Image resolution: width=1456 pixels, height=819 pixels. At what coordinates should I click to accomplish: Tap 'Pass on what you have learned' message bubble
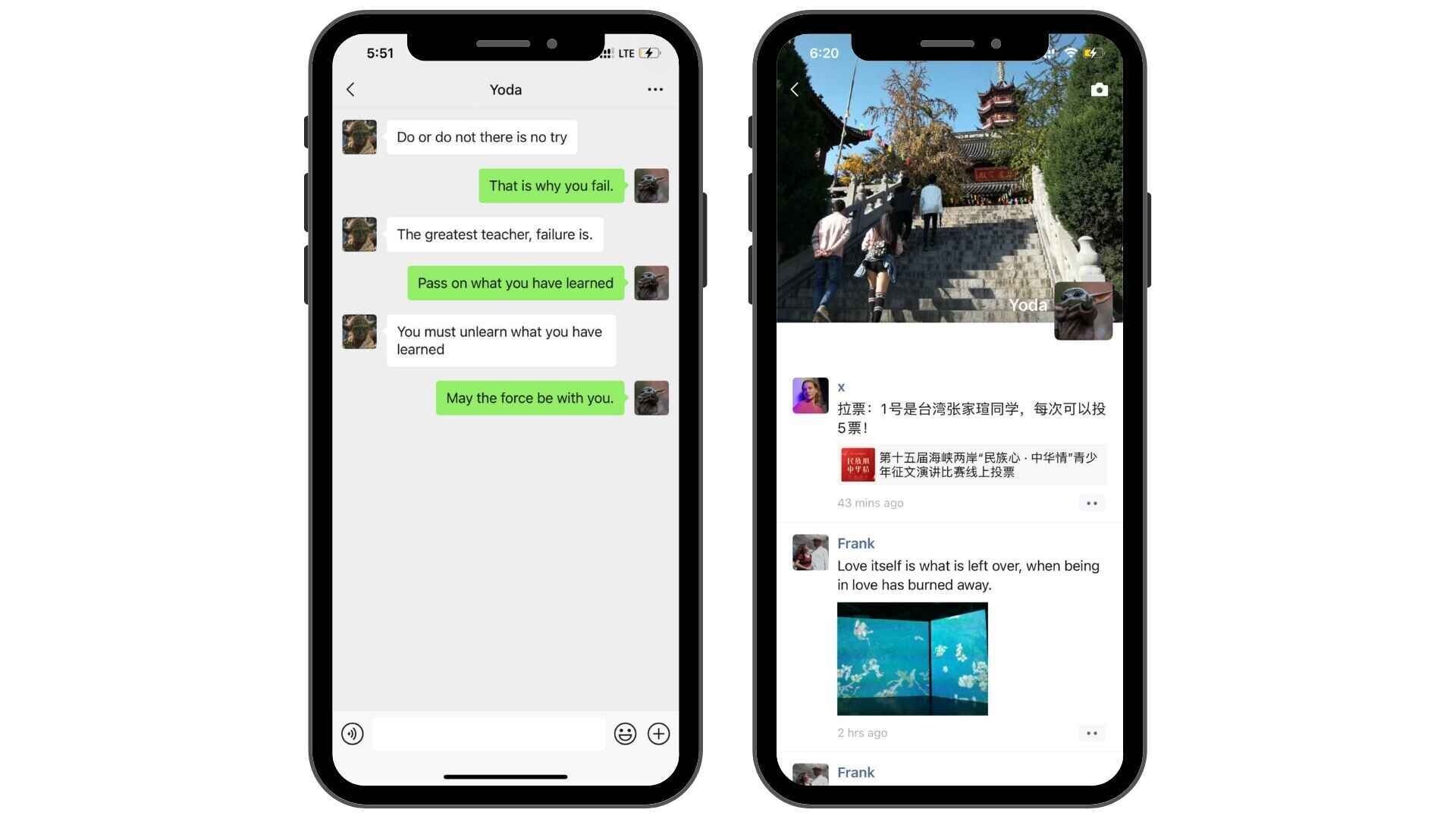pos(516,283)
